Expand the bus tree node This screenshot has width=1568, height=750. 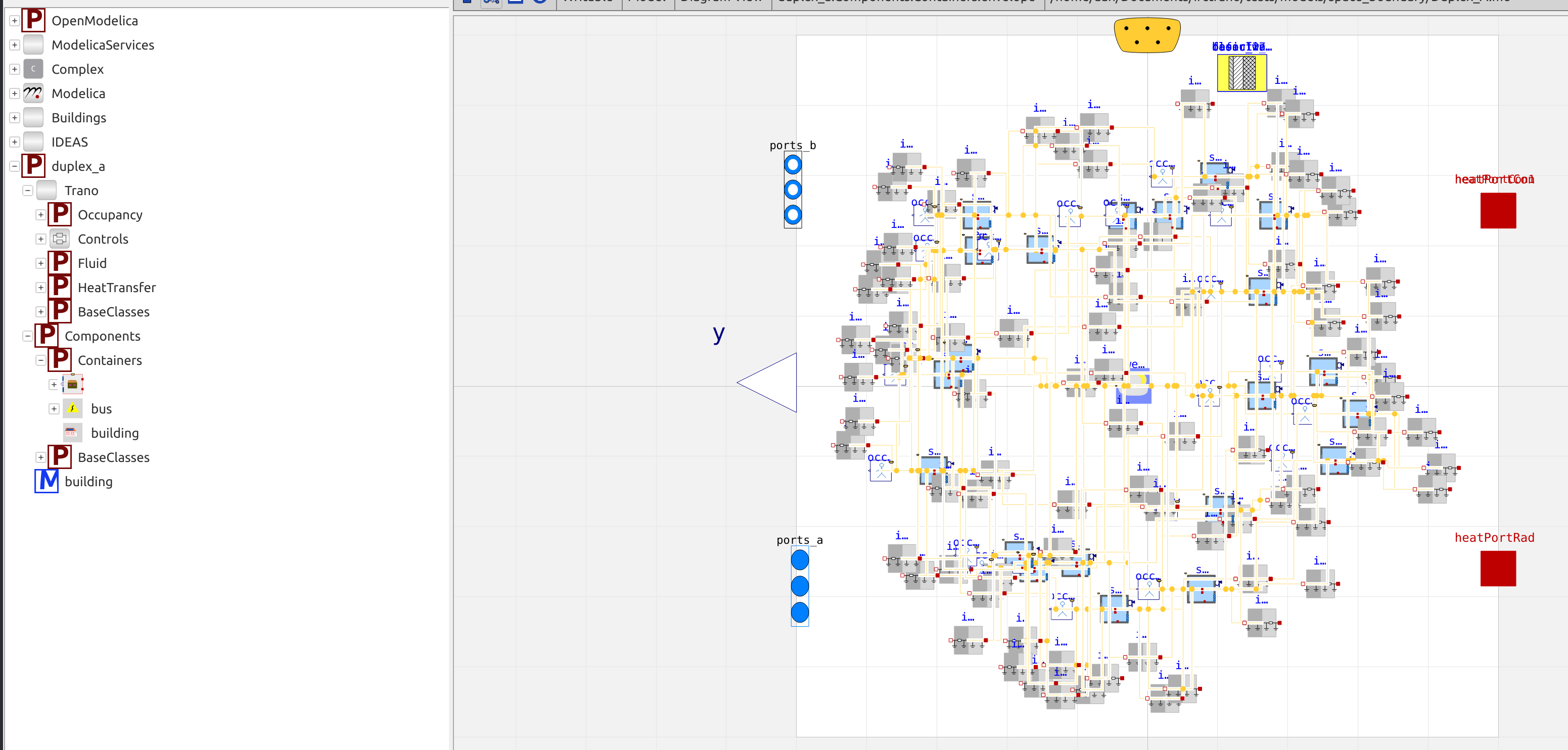pyautogui.click(x=54, y=409)
